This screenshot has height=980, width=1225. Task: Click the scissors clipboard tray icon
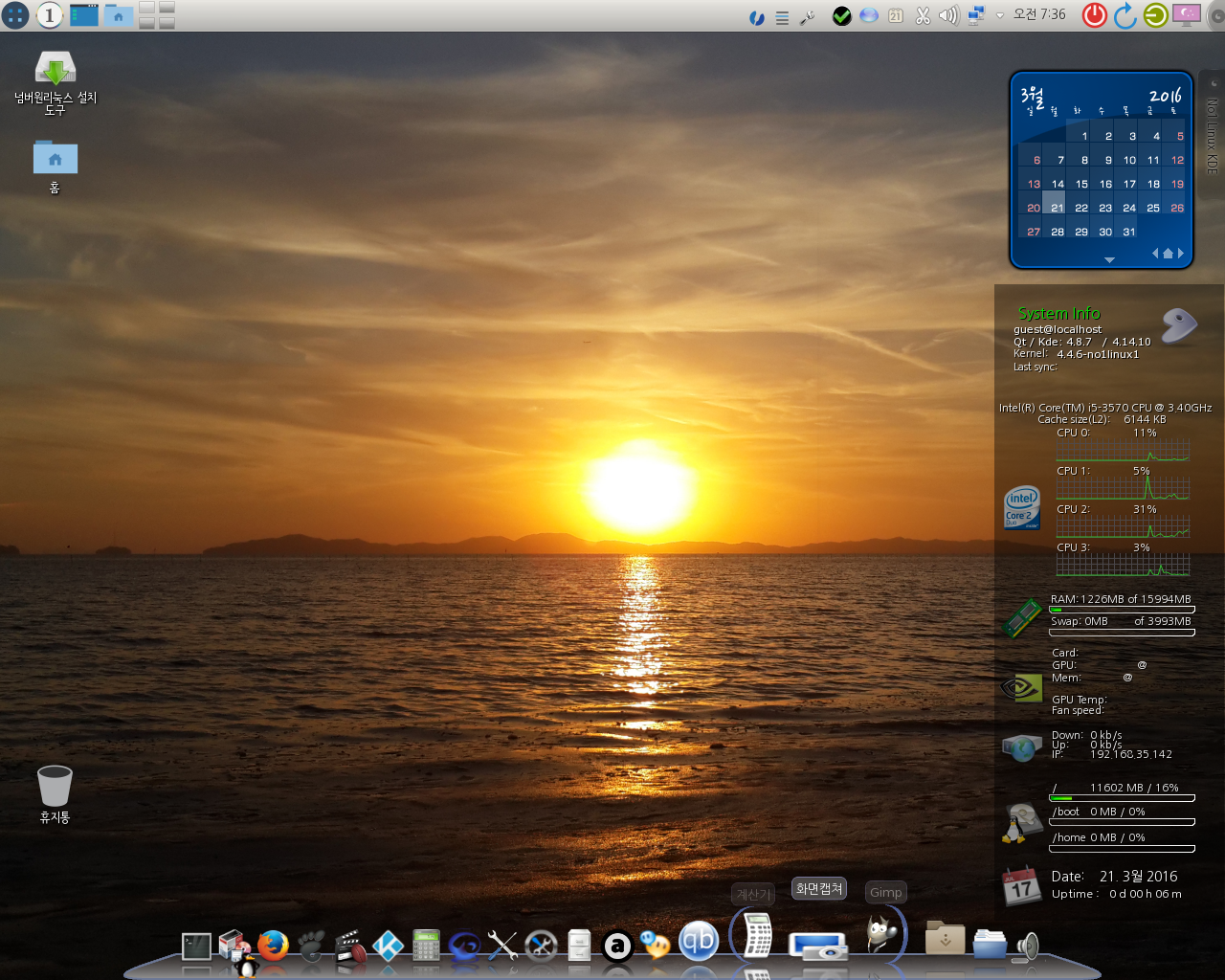923,15
